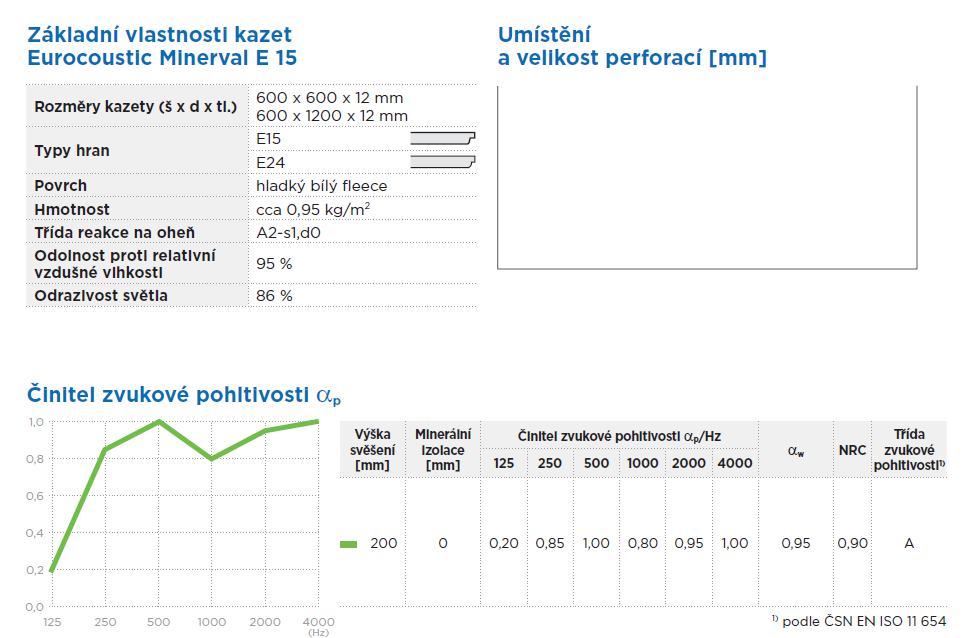Click the '125' frequency column header in table
The width and height of the screenshot is (971, 638).
[x=503, y=463]
